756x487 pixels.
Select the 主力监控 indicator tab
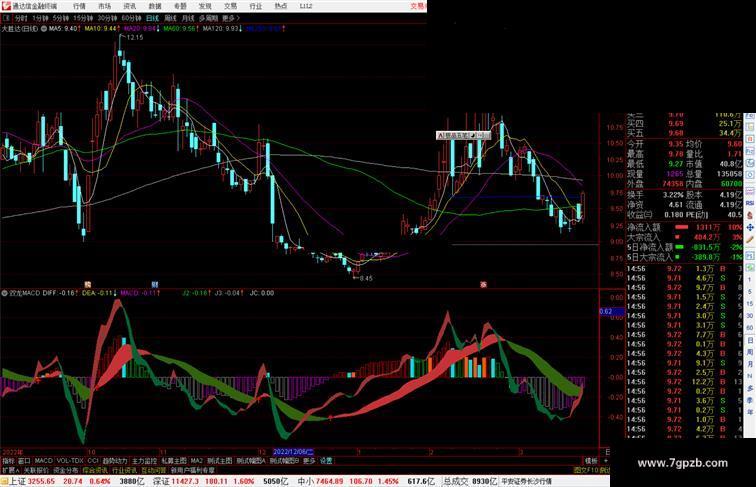(144, 461)
